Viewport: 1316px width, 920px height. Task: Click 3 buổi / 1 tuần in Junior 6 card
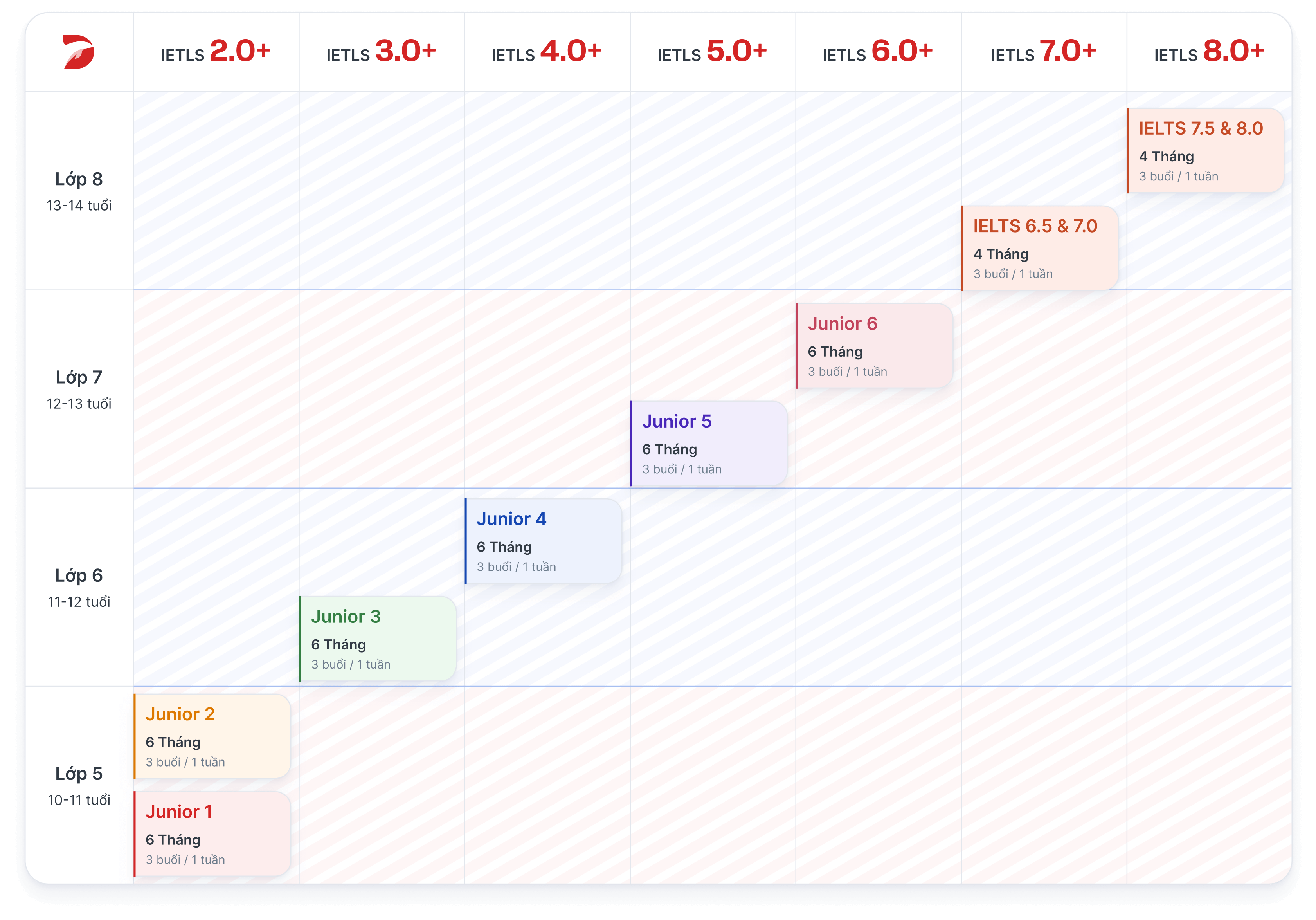pos(847,372)
